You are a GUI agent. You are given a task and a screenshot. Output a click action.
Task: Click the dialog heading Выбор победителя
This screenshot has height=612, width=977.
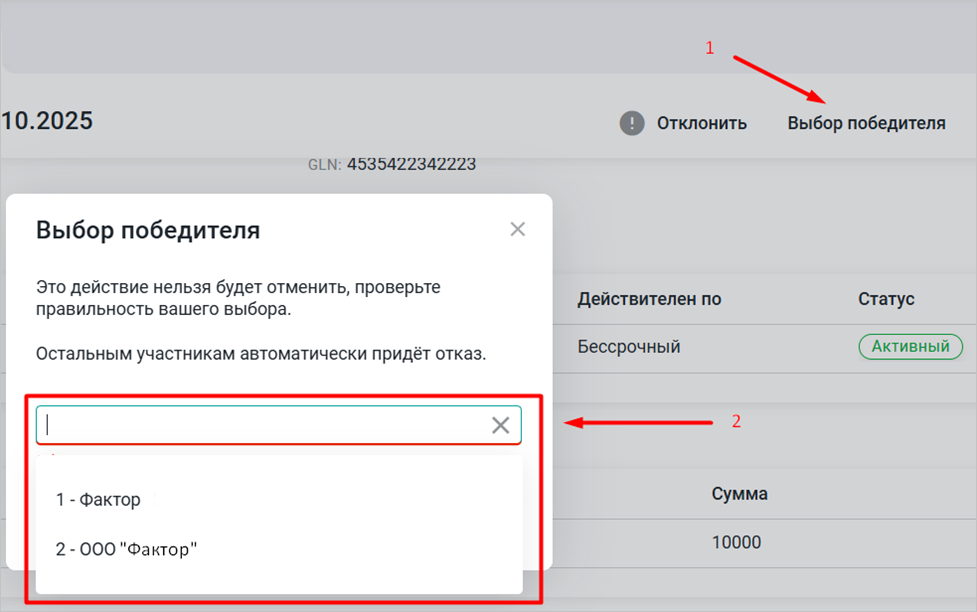point(148,230)
